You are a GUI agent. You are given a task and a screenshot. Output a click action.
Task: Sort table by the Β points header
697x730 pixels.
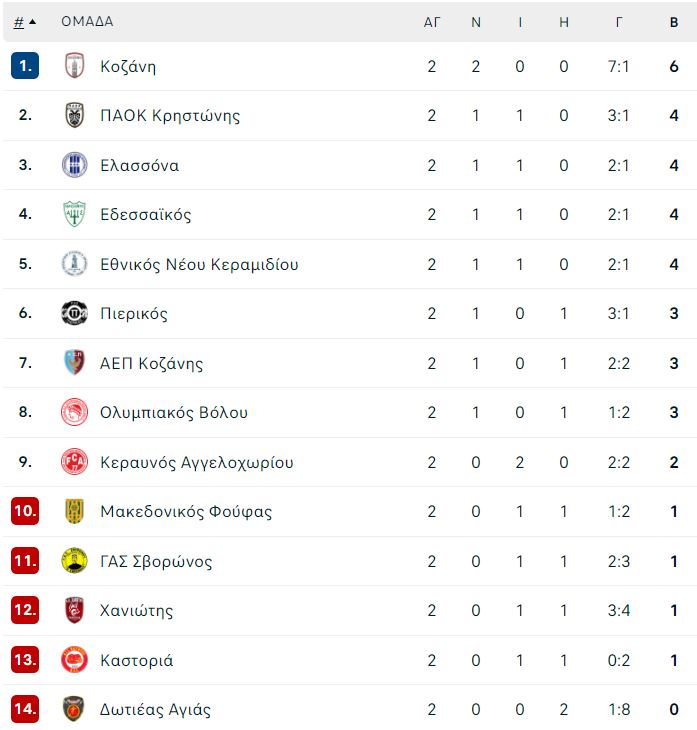click(x=674, y=22)
